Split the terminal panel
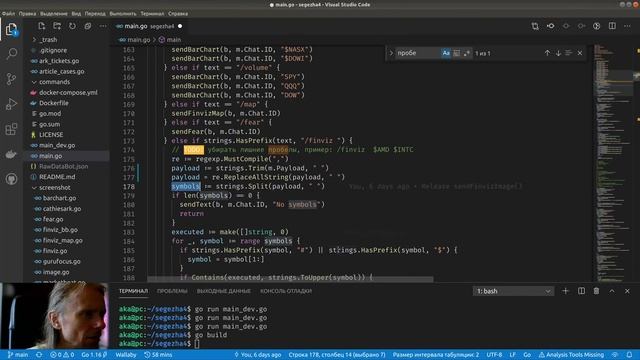 581,291
